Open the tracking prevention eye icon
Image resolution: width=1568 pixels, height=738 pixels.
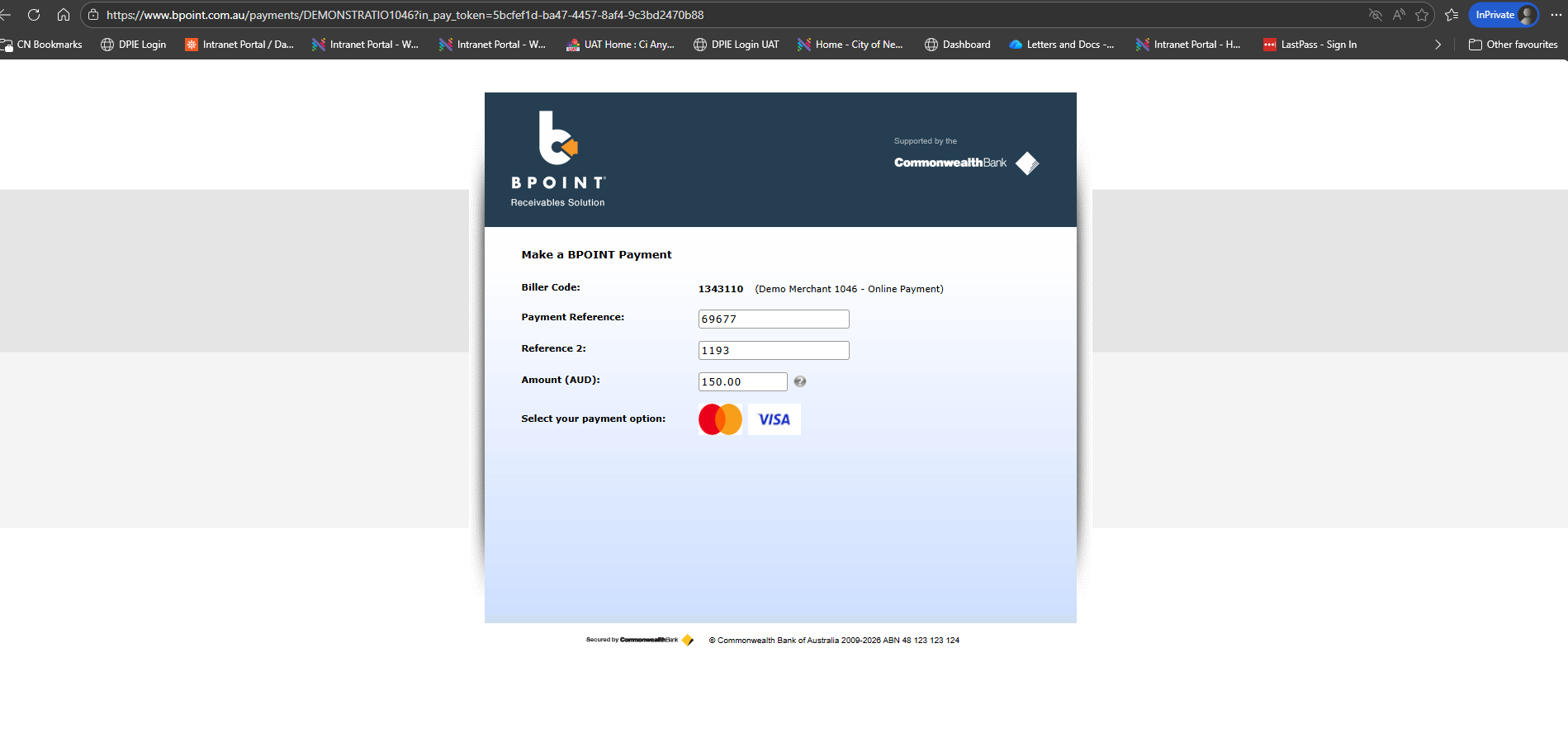pyautogui.click(x=1376, y=15)
